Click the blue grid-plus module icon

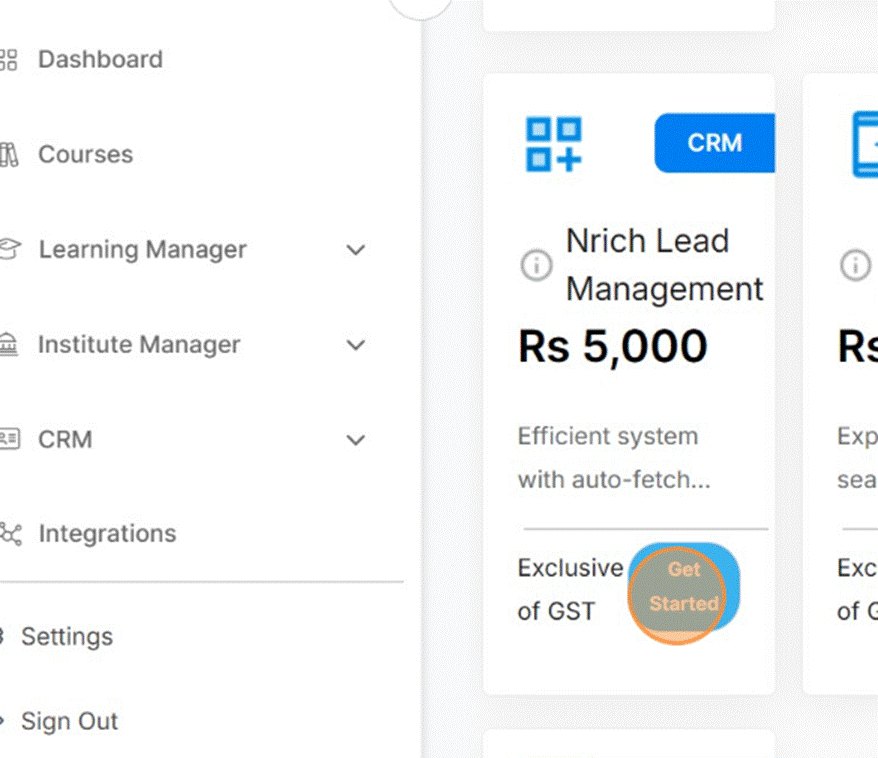click(554, 144)
